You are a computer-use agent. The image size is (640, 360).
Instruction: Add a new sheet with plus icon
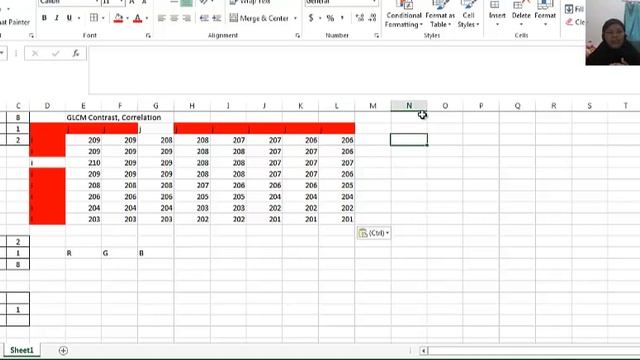click(63, 351)
